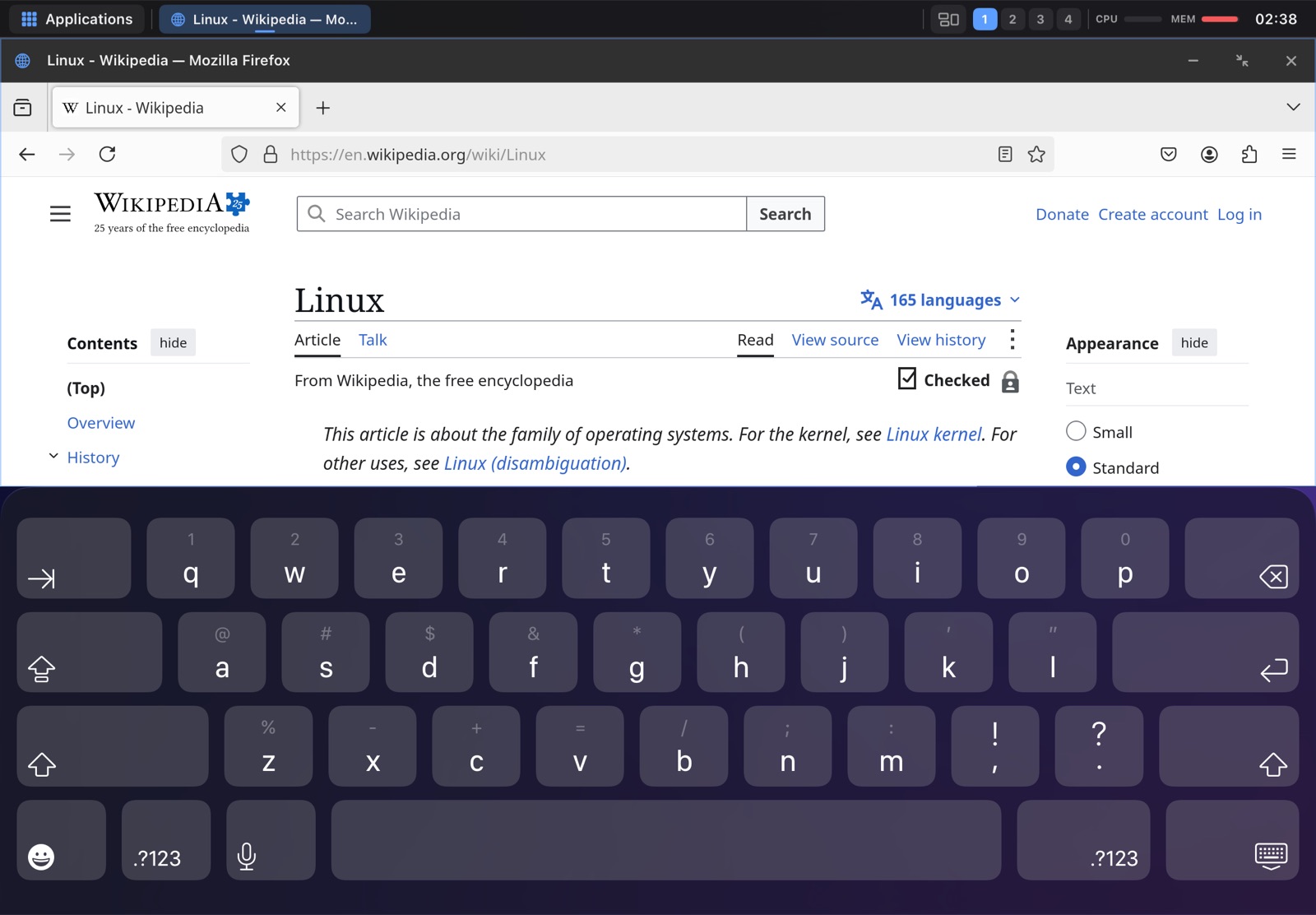Toggle the Checked revision checkbox

coord(907,379)
